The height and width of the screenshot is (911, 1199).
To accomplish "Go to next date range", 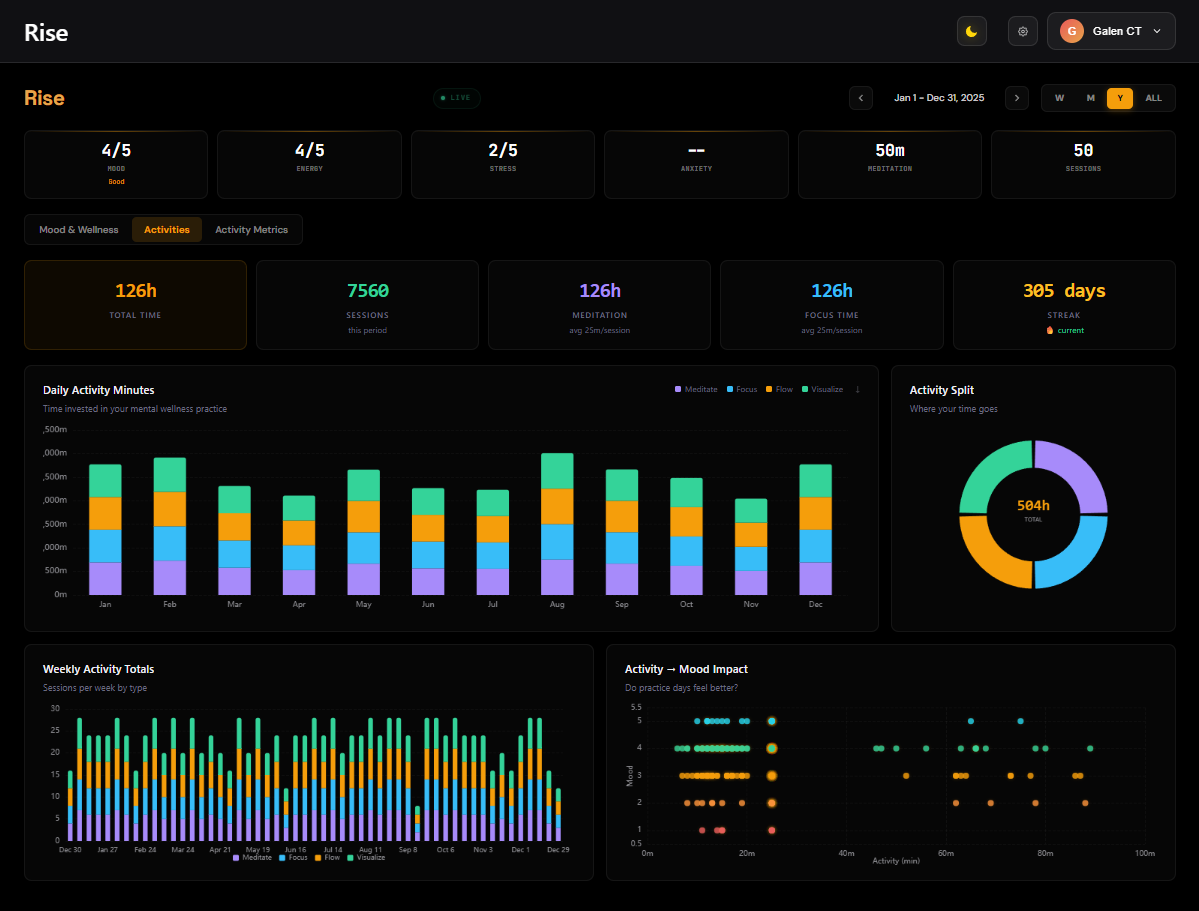I will tap(1016, 98).
